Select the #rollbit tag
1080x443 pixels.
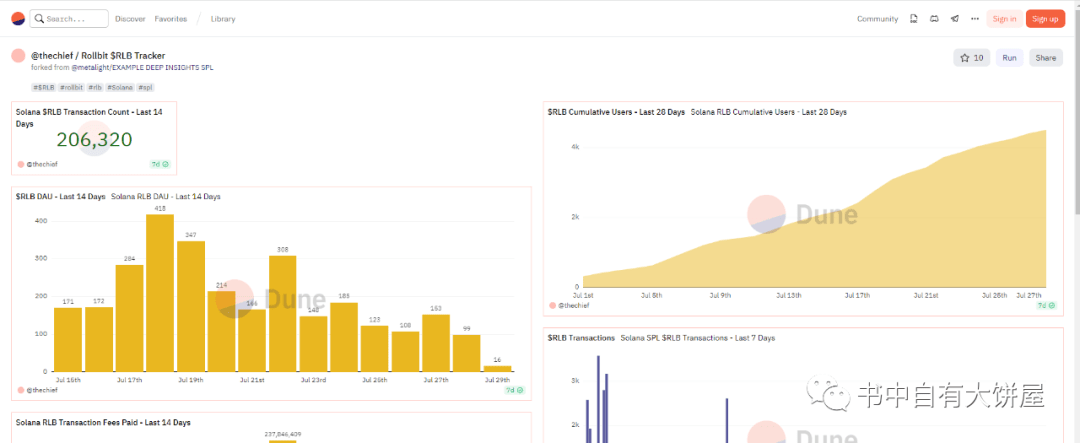[x=71, y=87]
